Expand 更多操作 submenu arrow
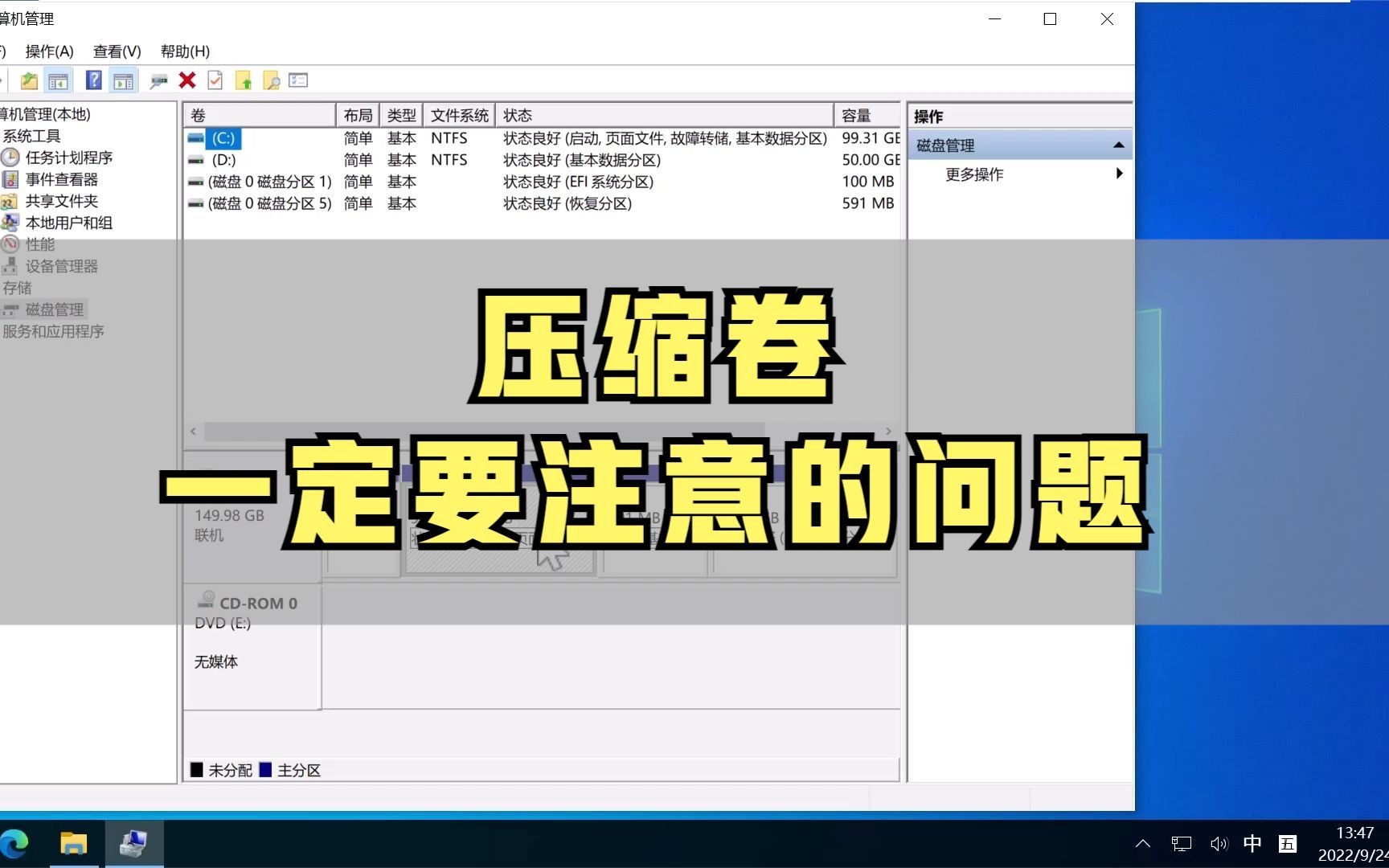Image resolution: width=1389 pixels, height=868 pixels. click(1119, 174)
